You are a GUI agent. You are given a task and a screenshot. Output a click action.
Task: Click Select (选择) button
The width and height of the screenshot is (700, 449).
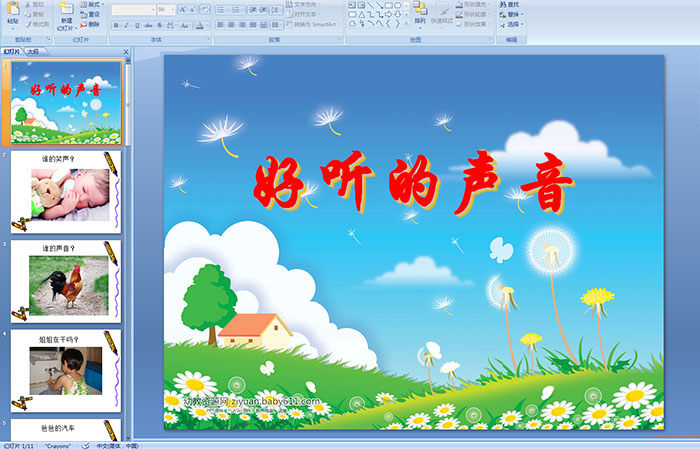[511, 24]
